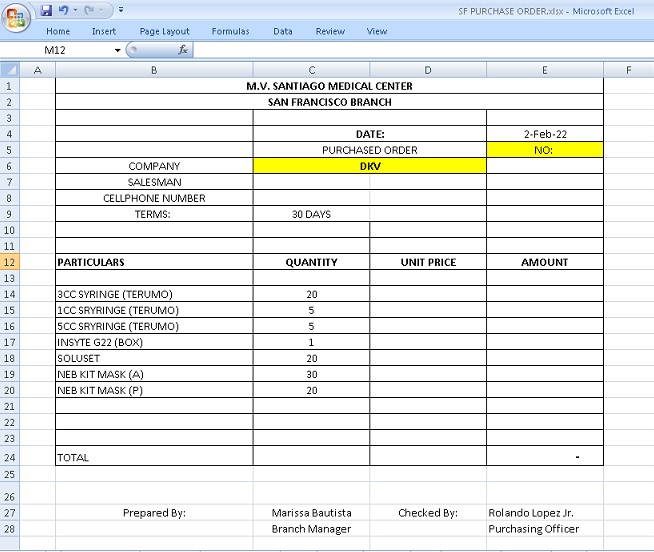Select the Marissa Bautista cell
The width and height of the screenshot is (654, 552).
312,512
